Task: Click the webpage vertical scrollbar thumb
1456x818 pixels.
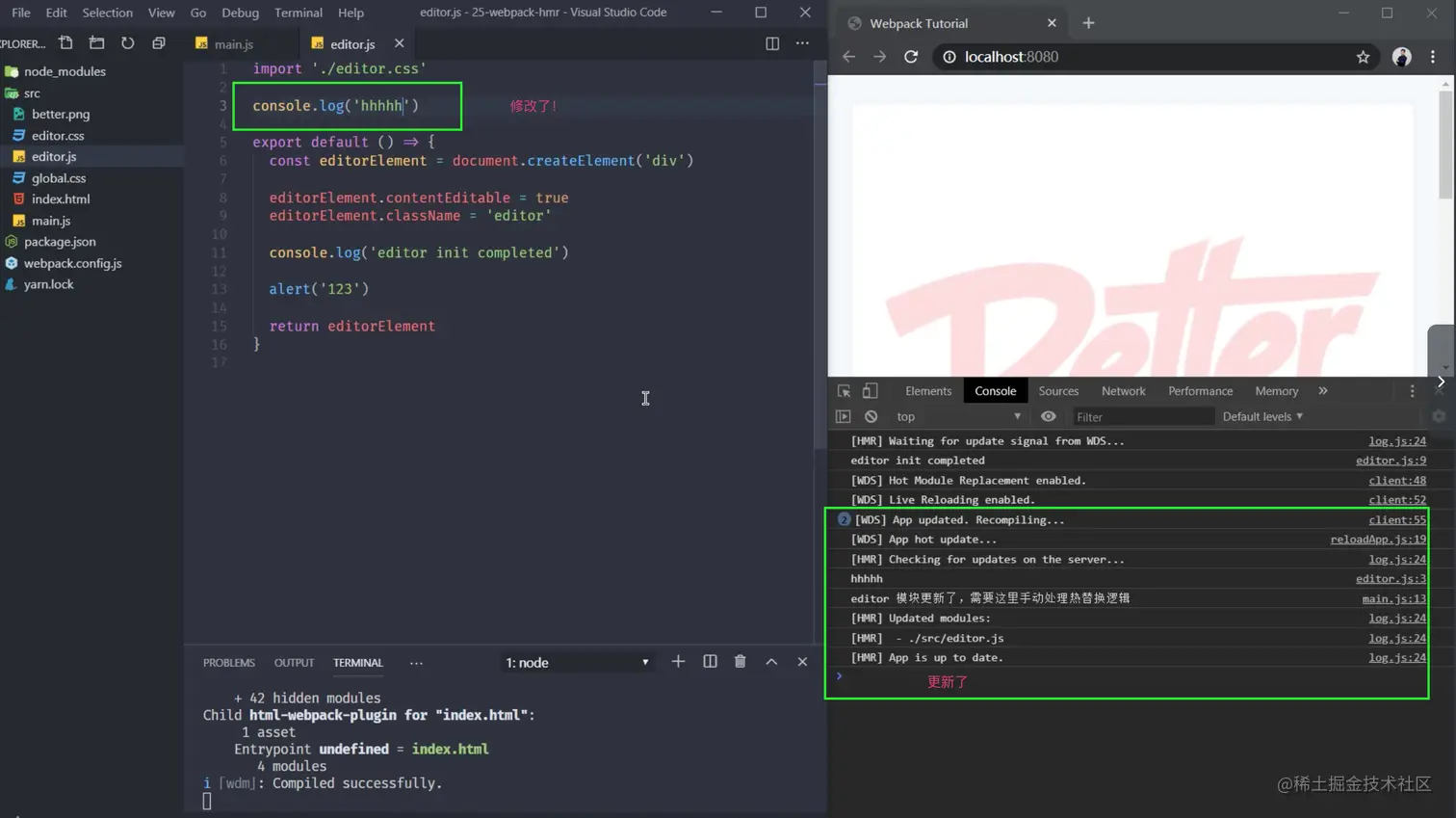Action: tap(1444, 145)
